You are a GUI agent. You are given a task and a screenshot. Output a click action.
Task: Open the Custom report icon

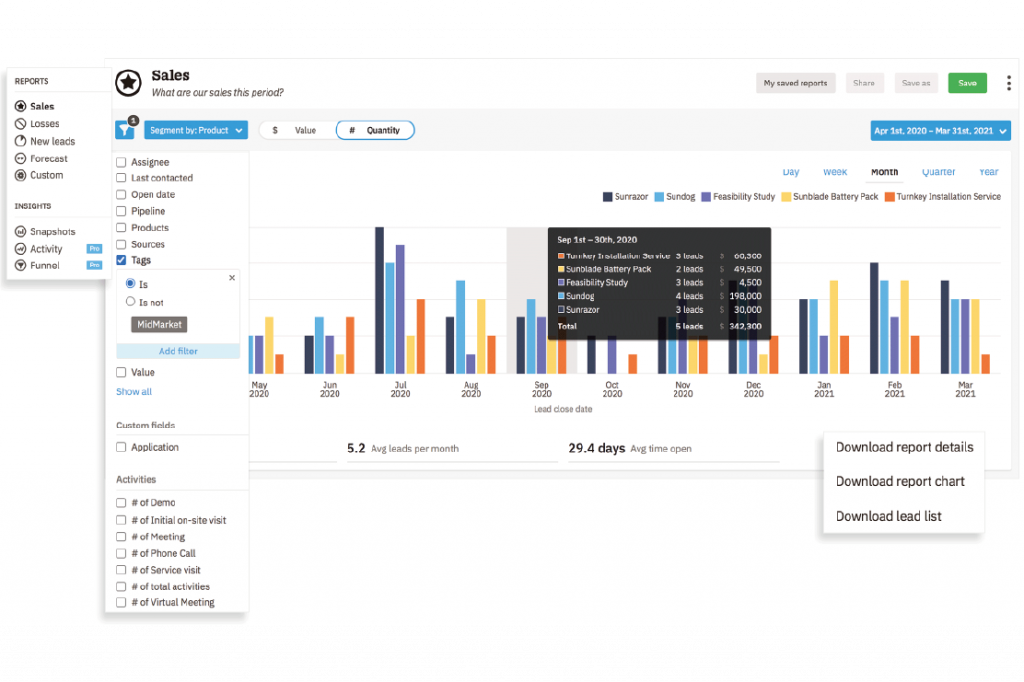tap(20, 175)
